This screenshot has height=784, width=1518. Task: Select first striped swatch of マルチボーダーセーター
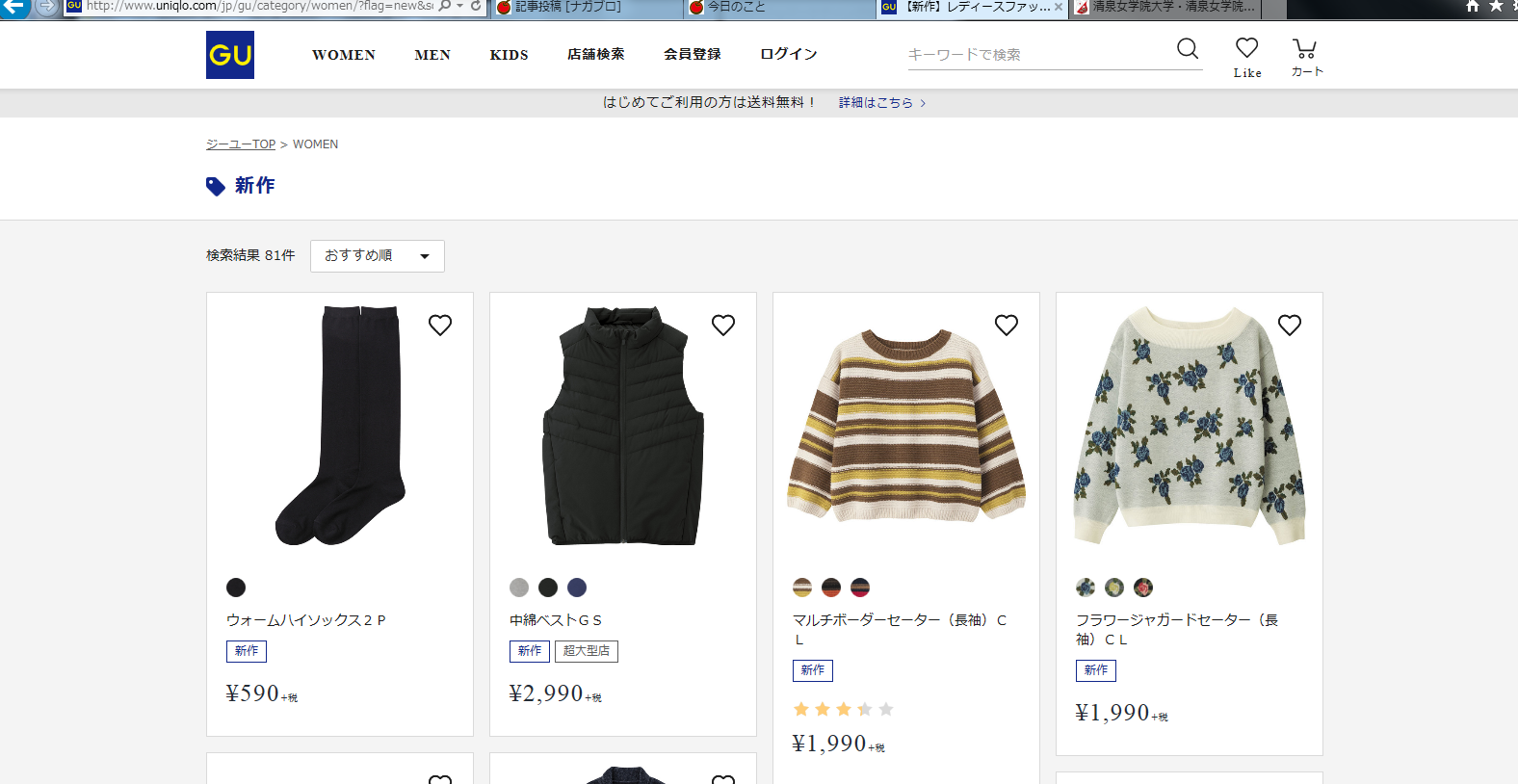[802, 588]
